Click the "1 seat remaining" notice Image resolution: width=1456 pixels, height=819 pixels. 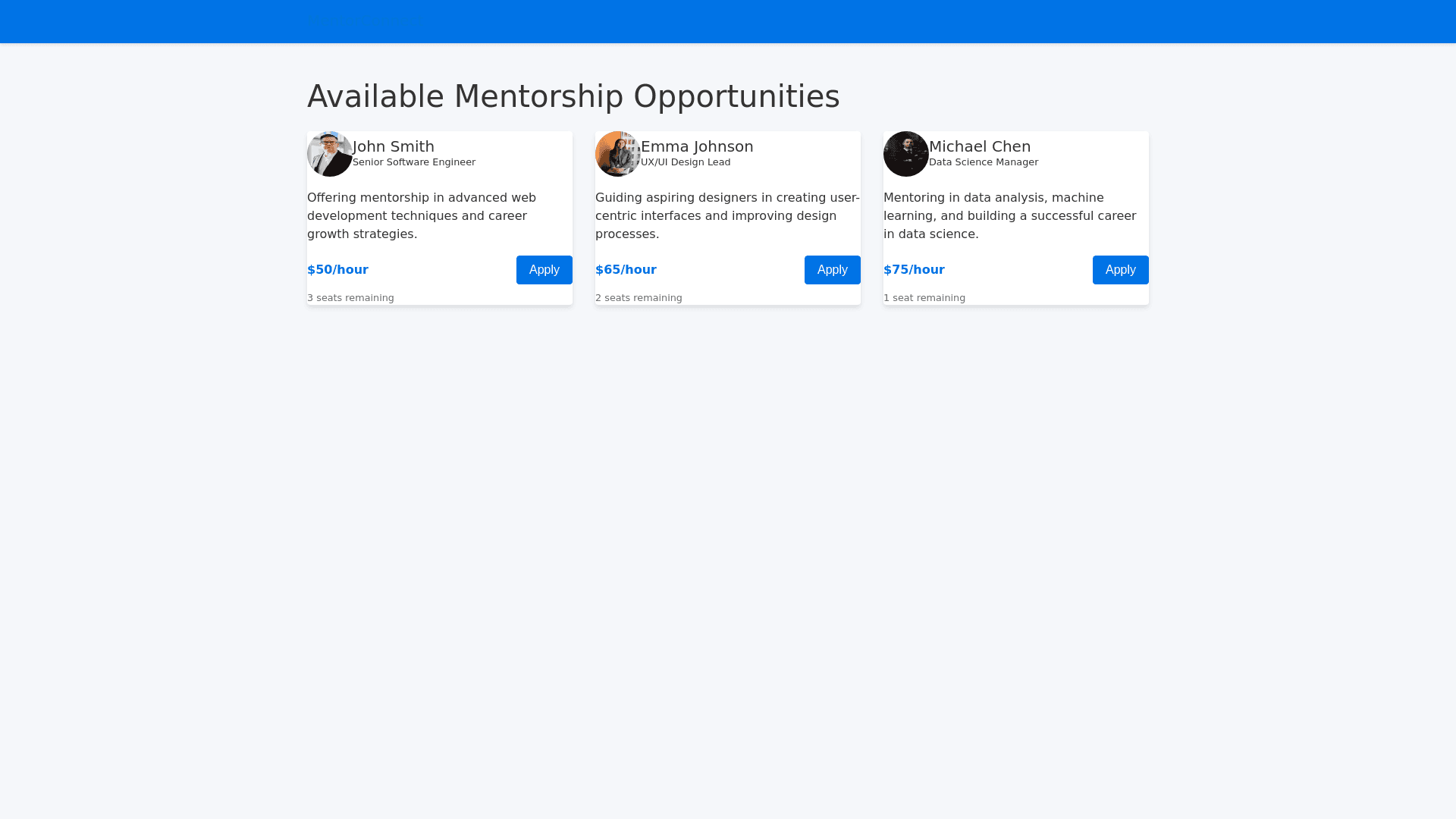tap(924, 298)
